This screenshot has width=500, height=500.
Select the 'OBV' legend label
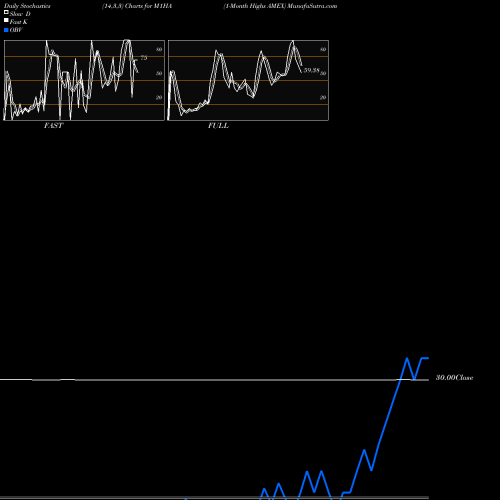point(16,30)
